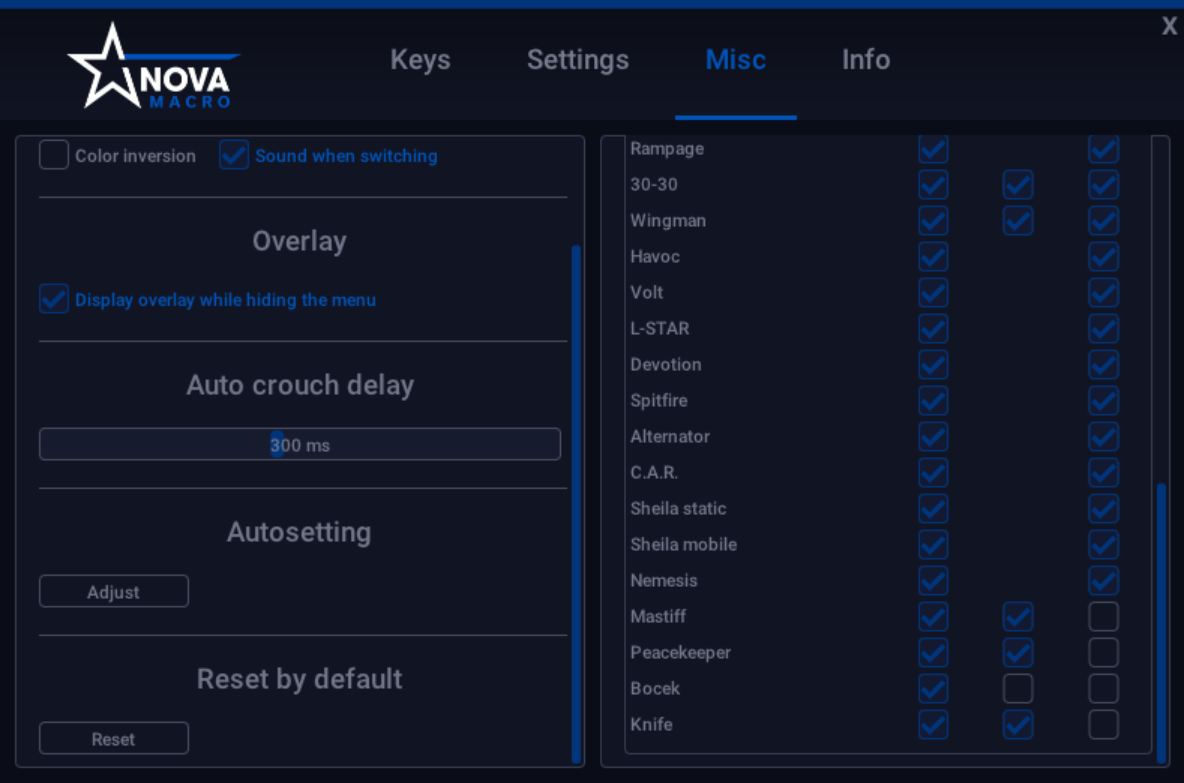Screen dimensions: 1184x783
Task: Enable the last Bocek checkbox
Action: pos(1103,689)
